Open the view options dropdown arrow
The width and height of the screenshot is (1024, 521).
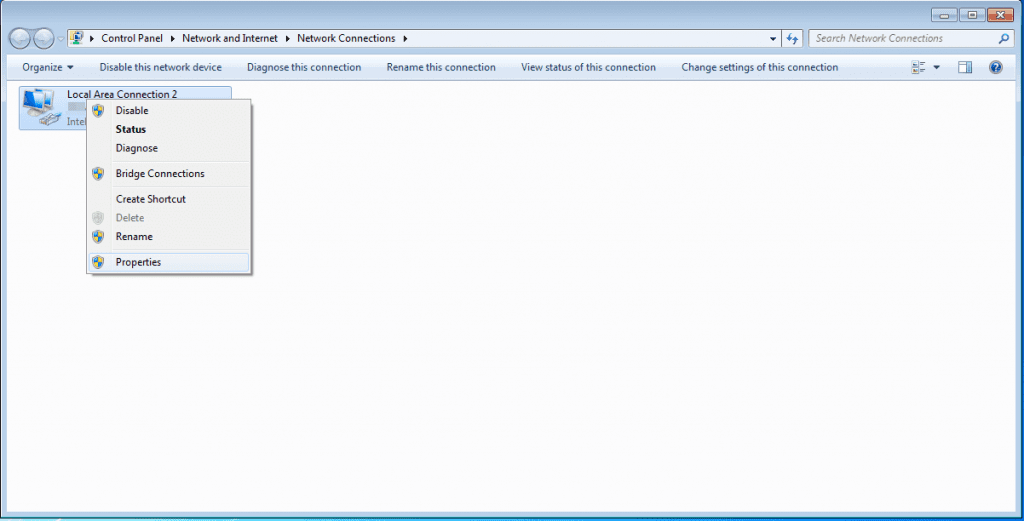[936, 67]
